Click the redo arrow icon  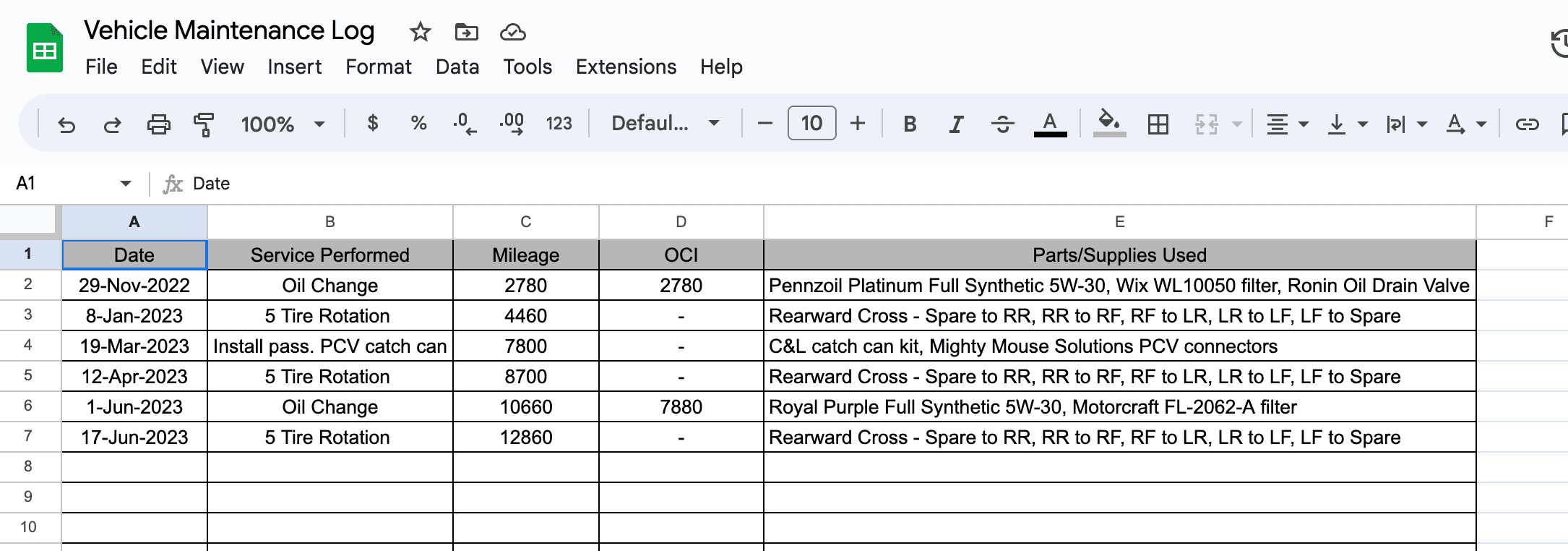point(112,124)
